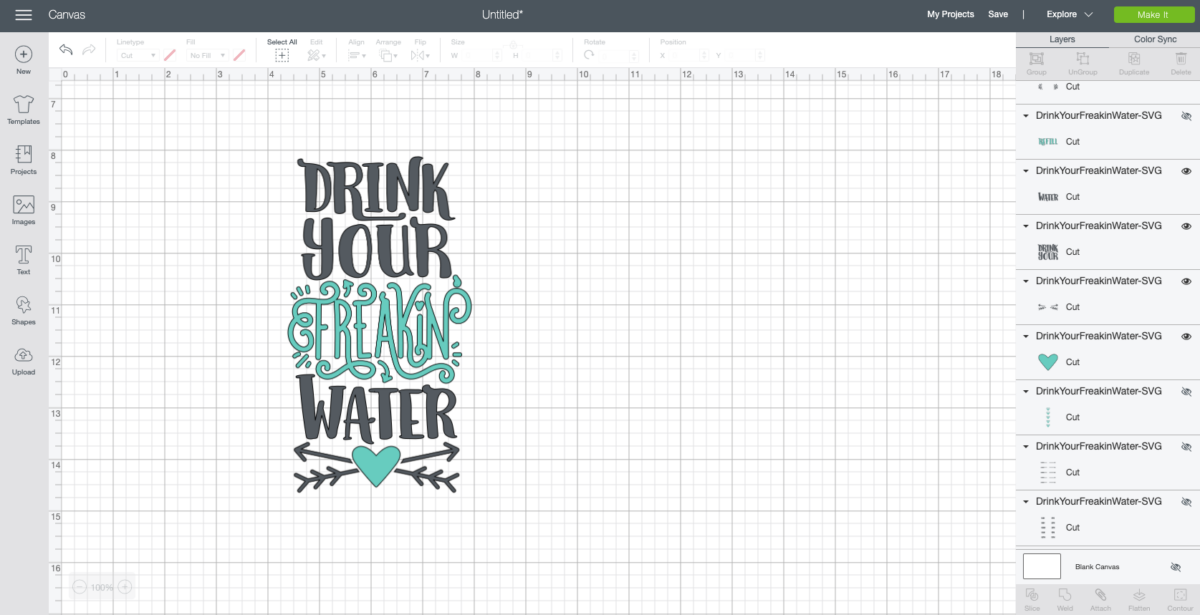Open the Edit dropdown

click(316, 56)
